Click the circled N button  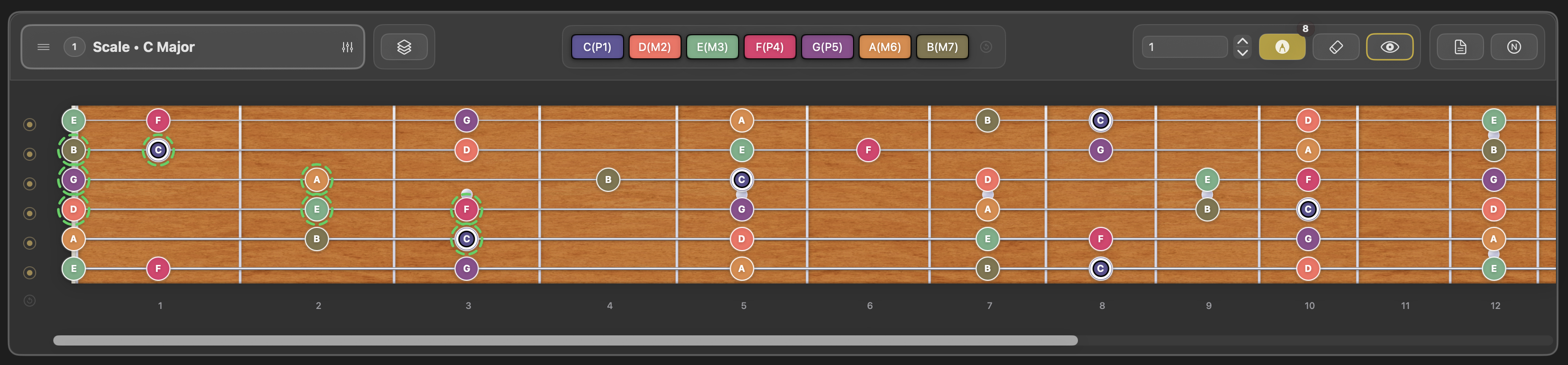(x=1514, y=47)
